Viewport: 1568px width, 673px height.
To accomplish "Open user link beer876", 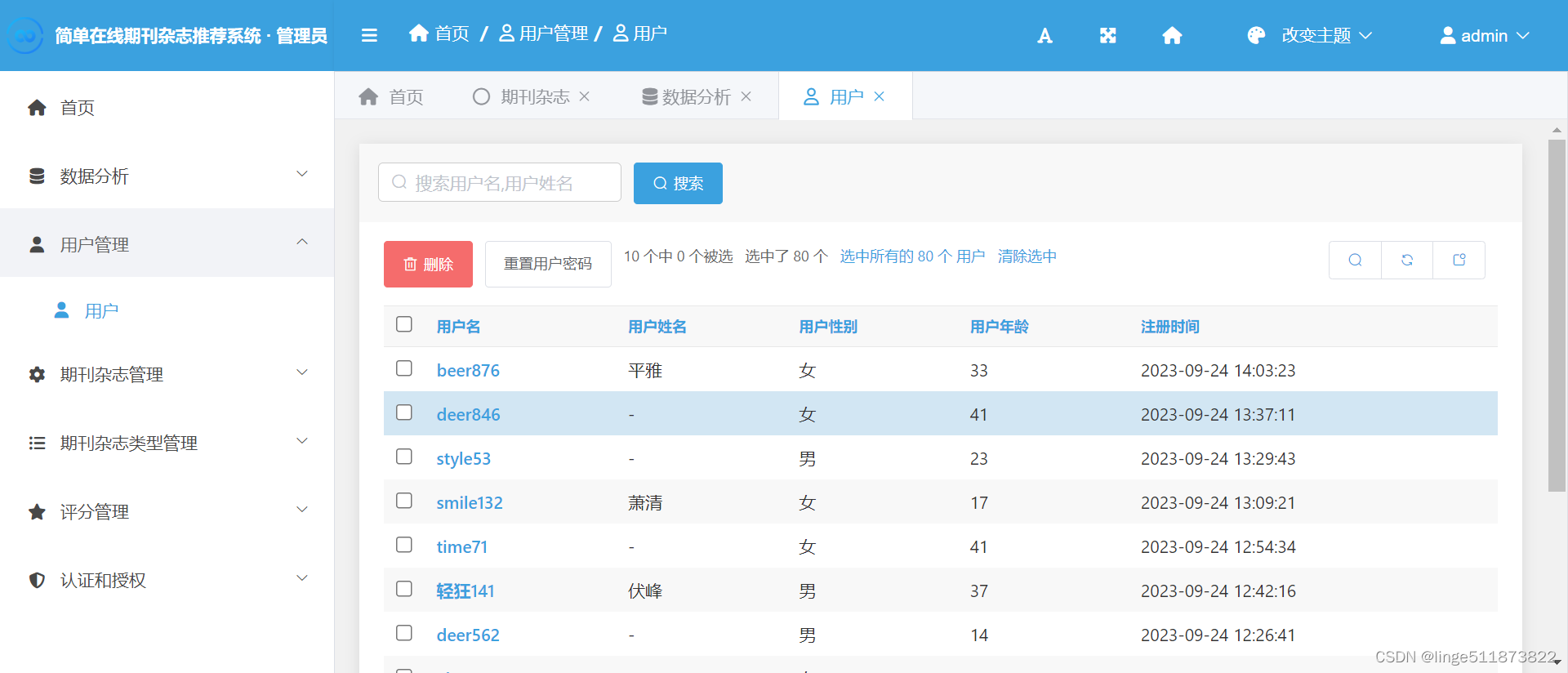I will pos(468,370).
